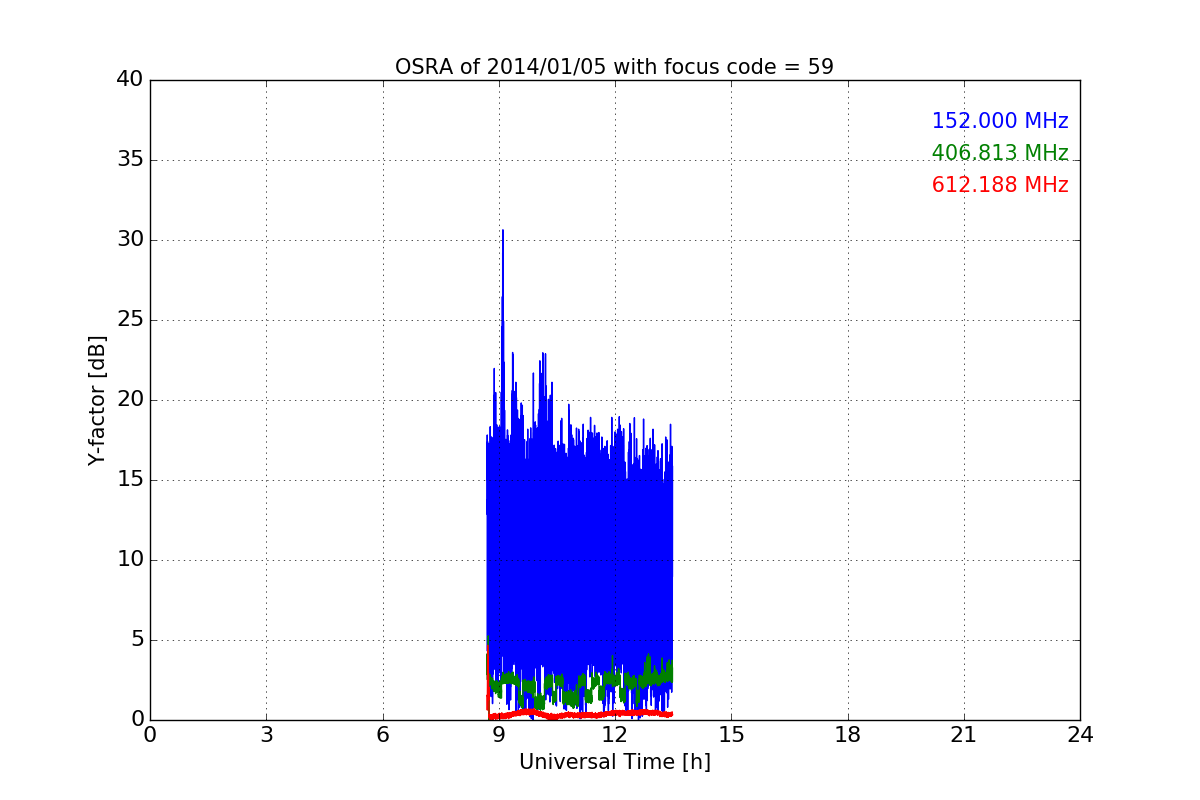Click the x-axis tick value 18
Viewport: 1200px width, 800px height.
click(x=847, y=735)
